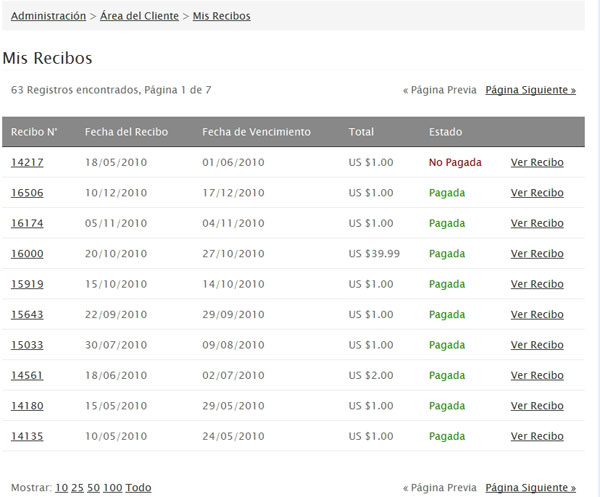Viewport: 600px width, 497px height.
Task: Click the Estado column header
Action: pyautogui.click(x=445, y=132)
